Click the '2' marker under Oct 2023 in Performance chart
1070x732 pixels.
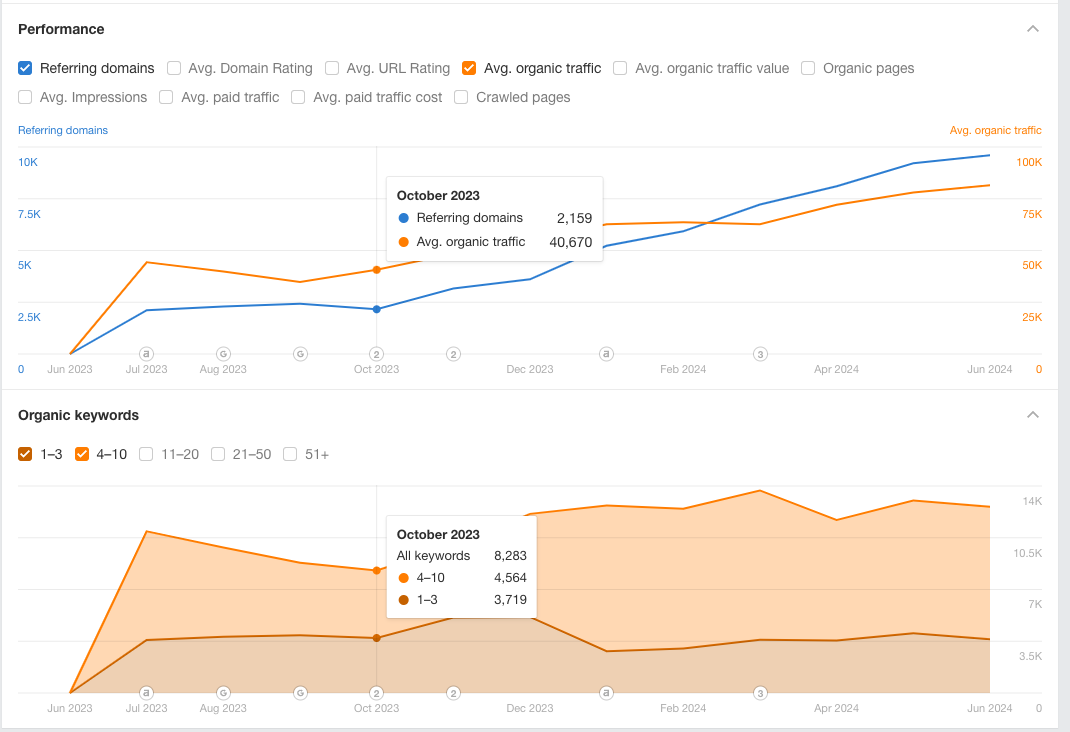377,354
